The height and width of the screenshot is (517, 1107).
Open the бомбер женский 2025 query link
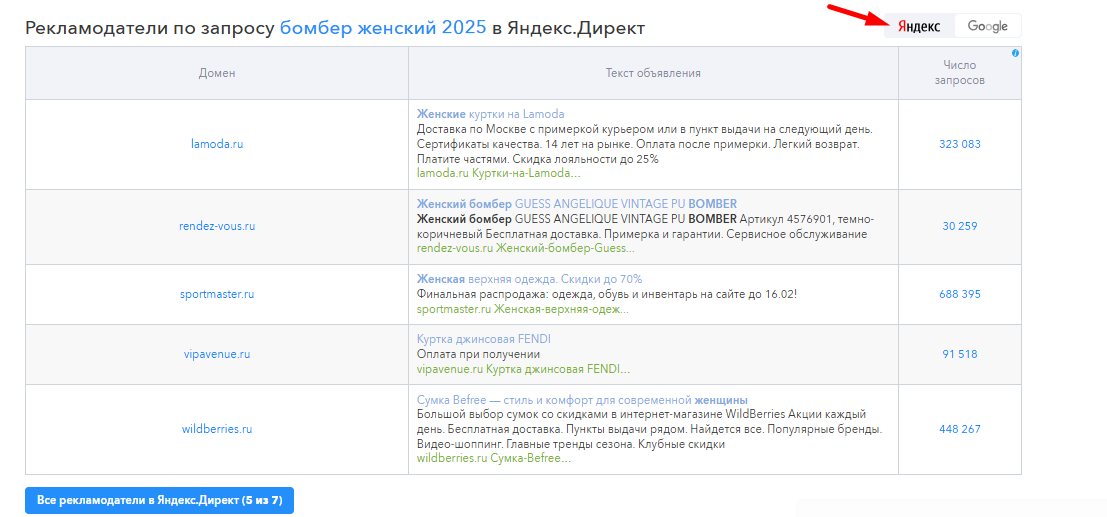(383, 28)
